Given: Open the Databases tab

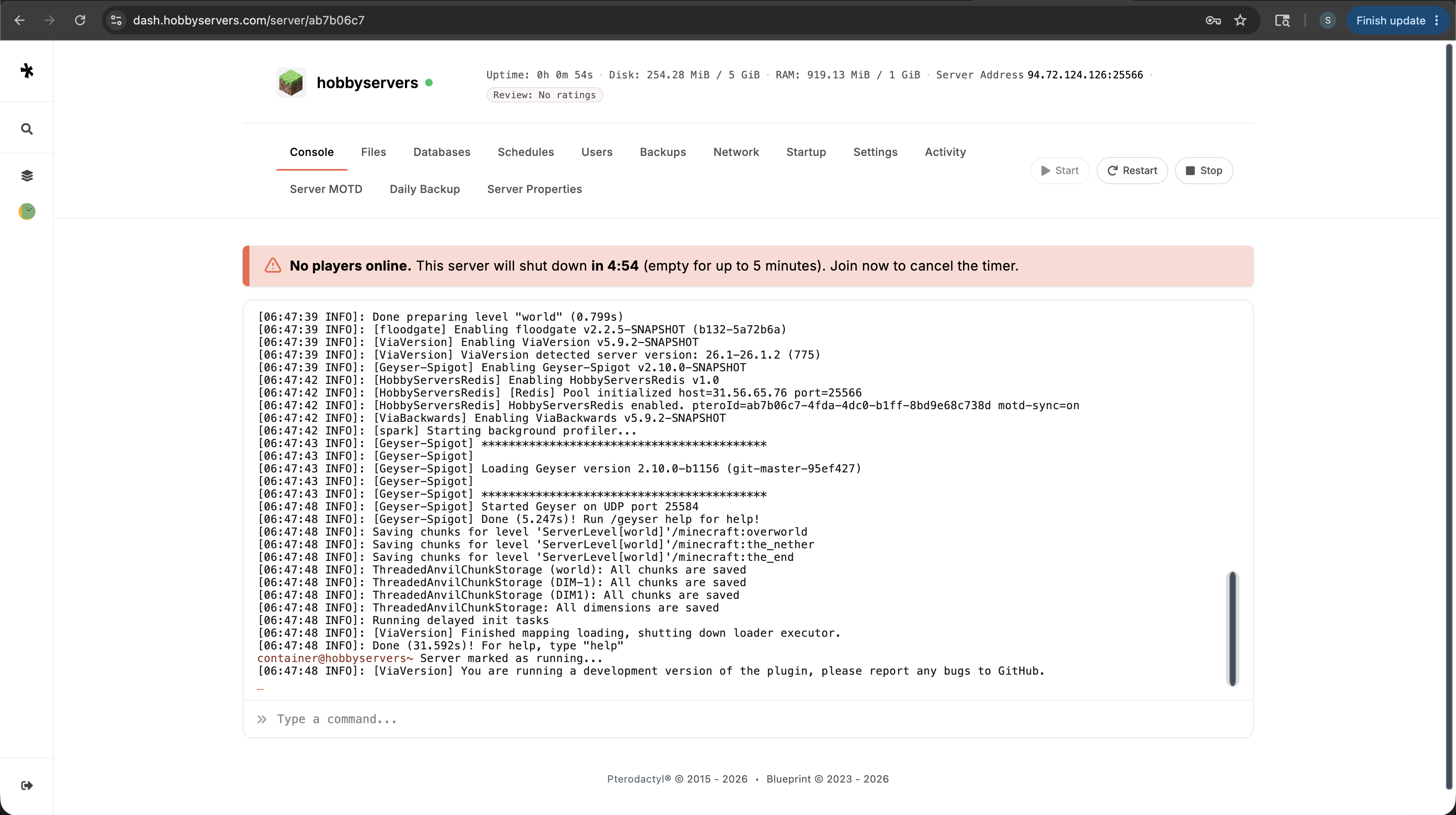Looking at the screenshot, I should (x=442, y=152).
